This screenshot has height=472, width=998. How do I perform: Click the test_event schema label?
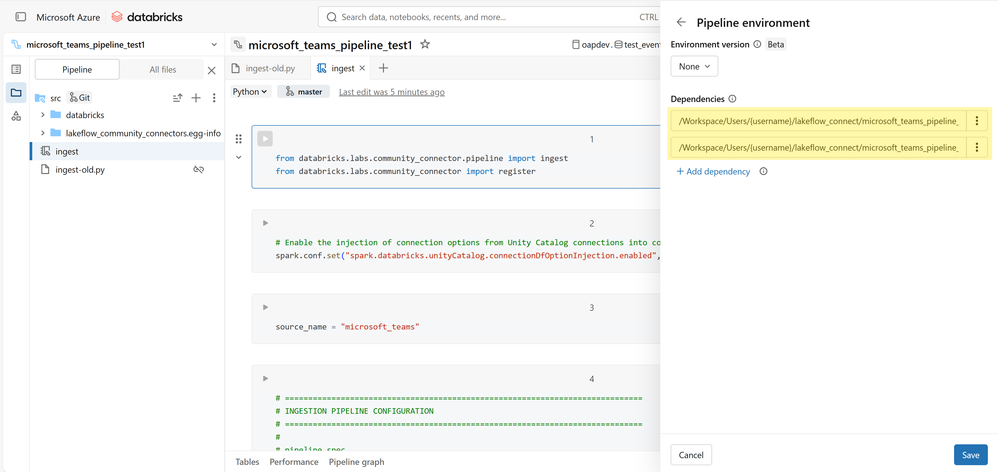pos(636,45)
